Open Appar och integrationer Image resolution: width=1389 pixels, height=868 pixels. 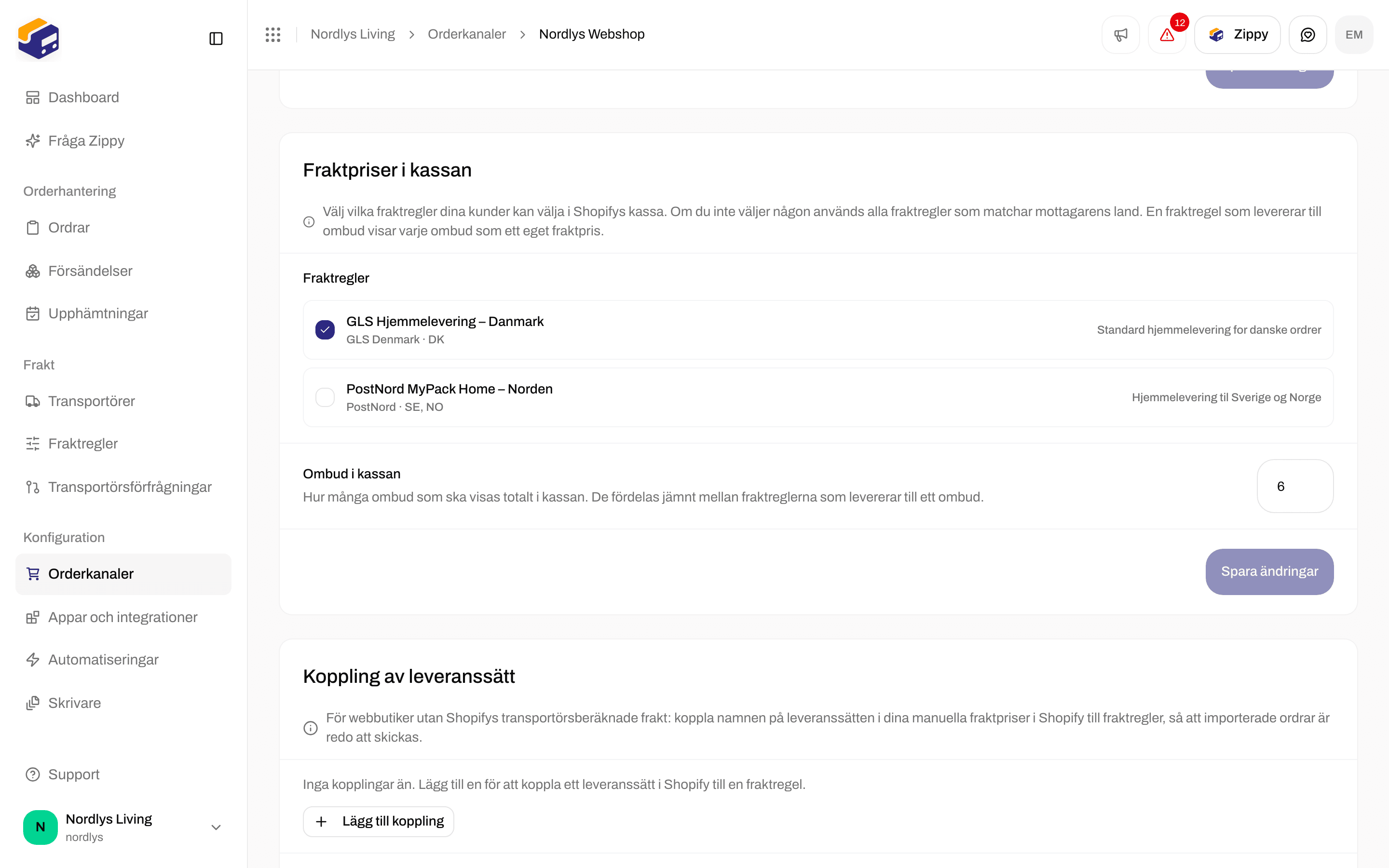[x=123, y=617]
